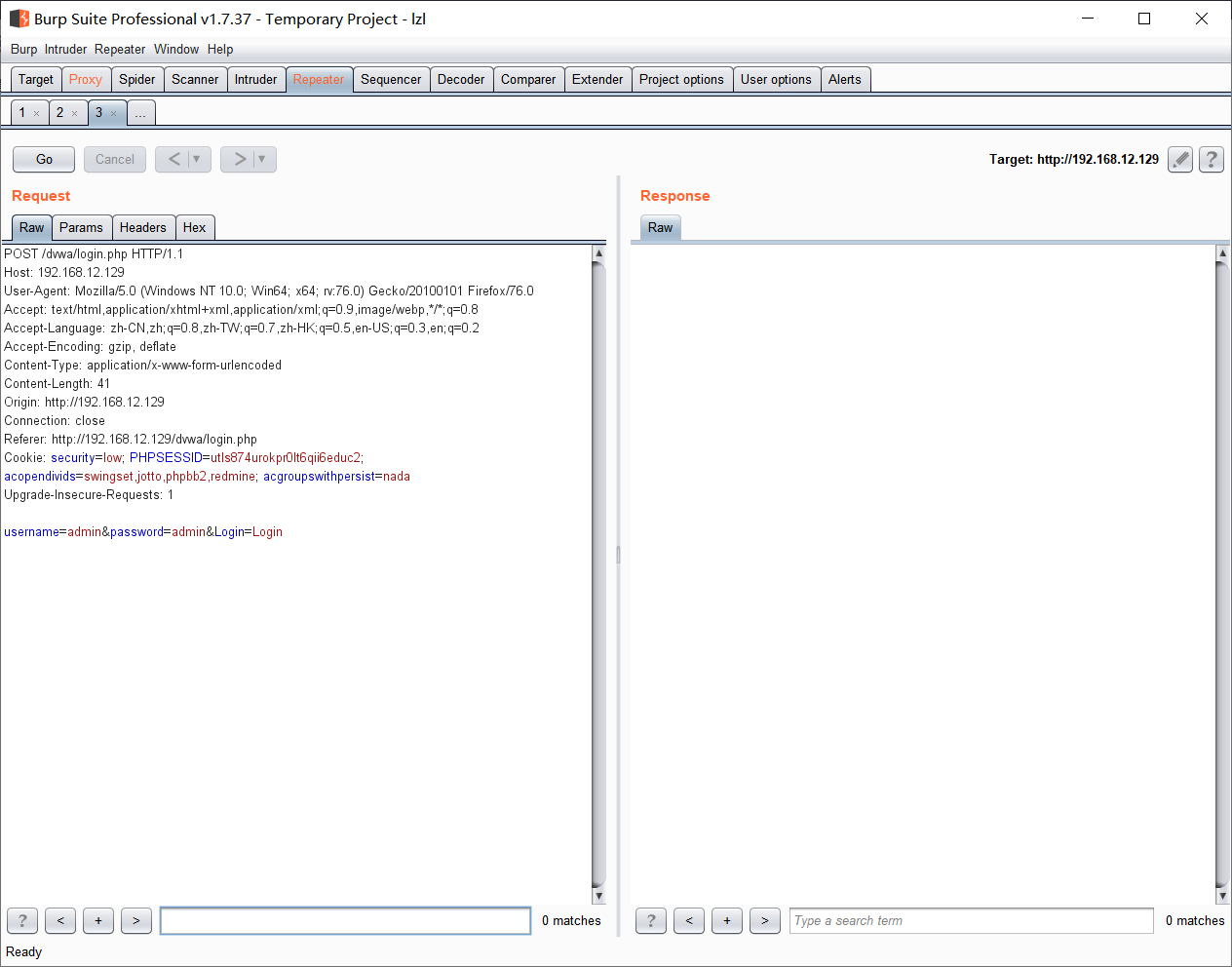This screenshot has height=967, width=1232.
Task: Switch to the Target tab
Action: coord(36,80)
